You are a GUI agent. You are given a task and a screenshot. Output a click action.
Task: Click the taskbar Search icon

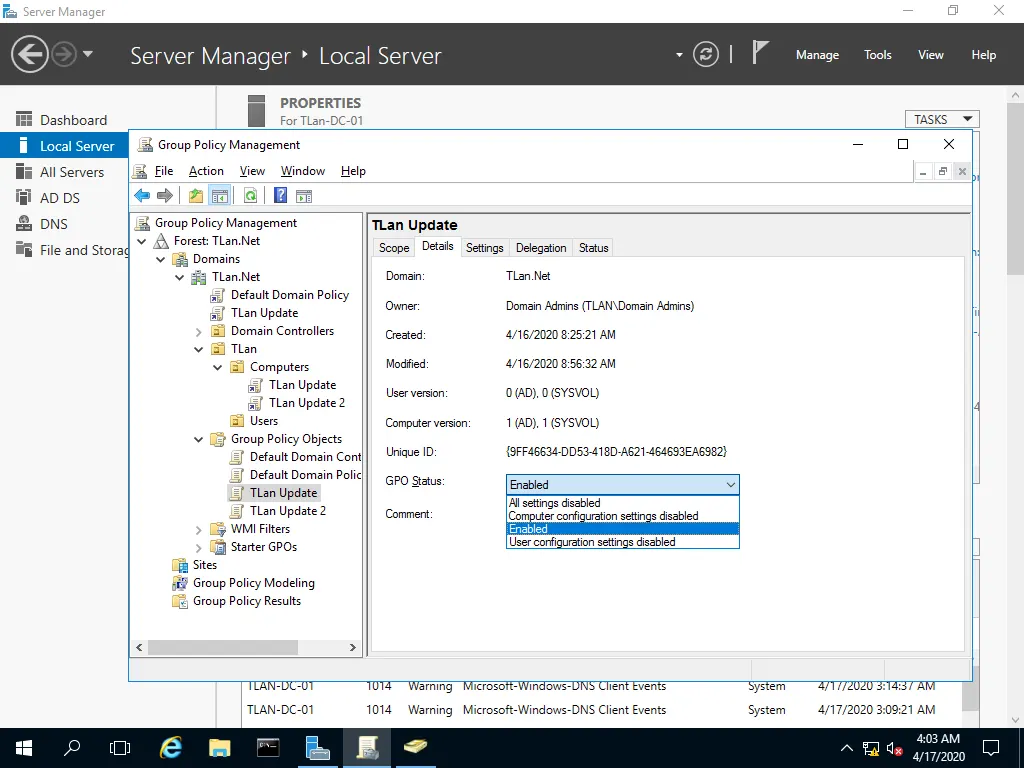click(72, 748)
